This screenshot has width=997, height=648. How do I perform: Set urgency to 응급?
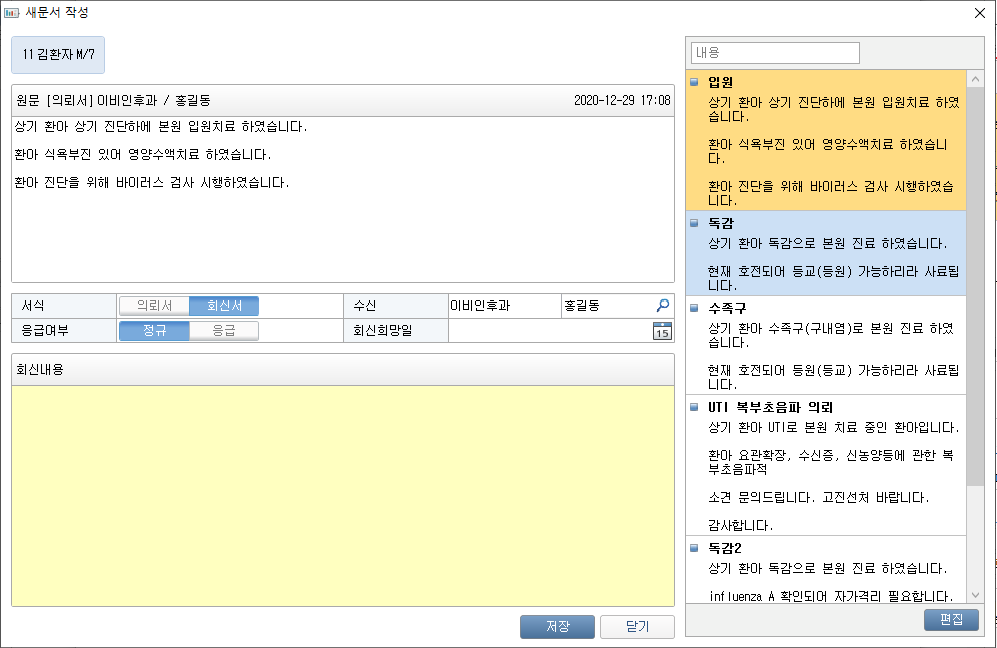point(224,331)
